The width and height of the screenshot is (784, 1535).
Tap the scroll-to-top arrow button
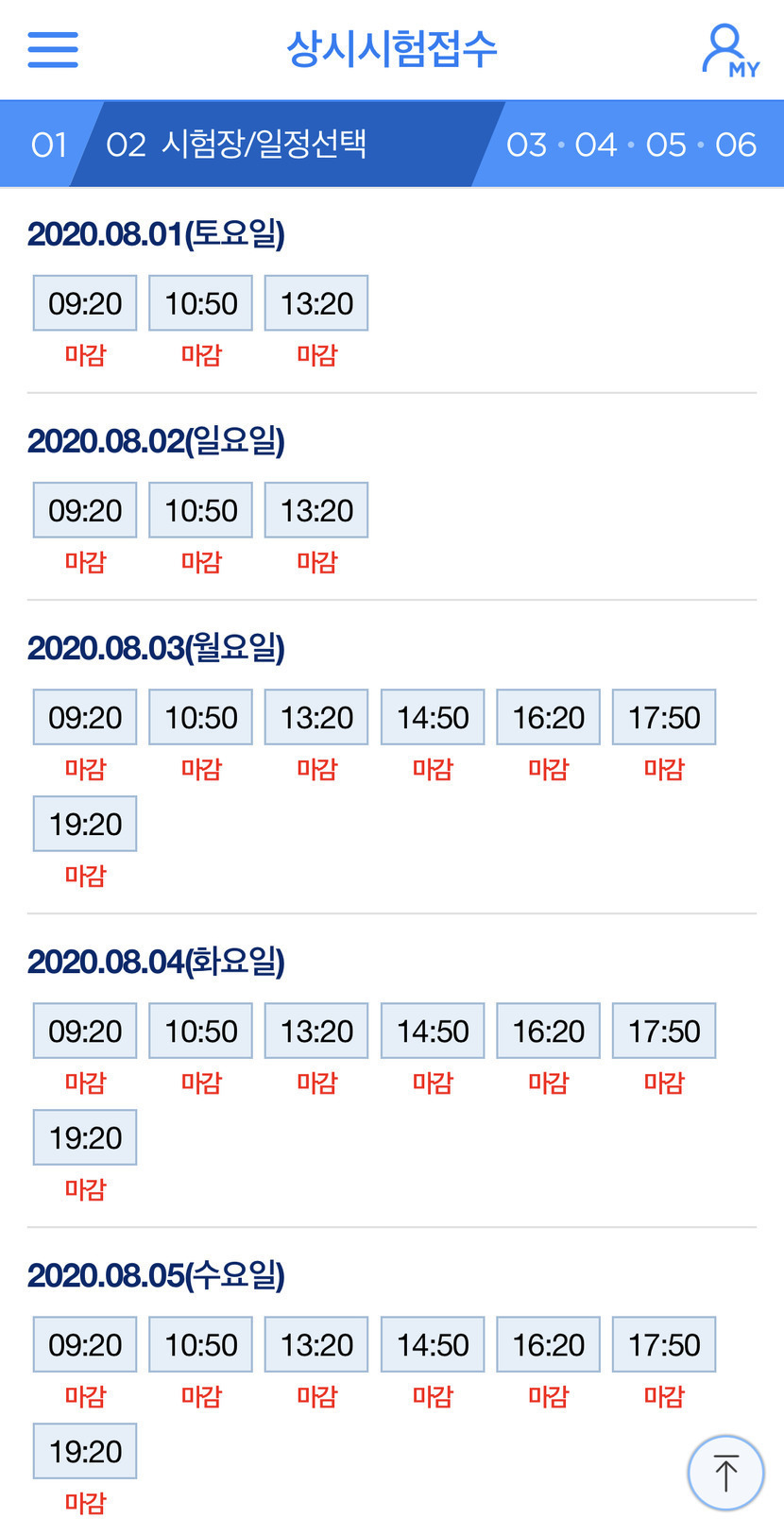(x=725, y=1473)
